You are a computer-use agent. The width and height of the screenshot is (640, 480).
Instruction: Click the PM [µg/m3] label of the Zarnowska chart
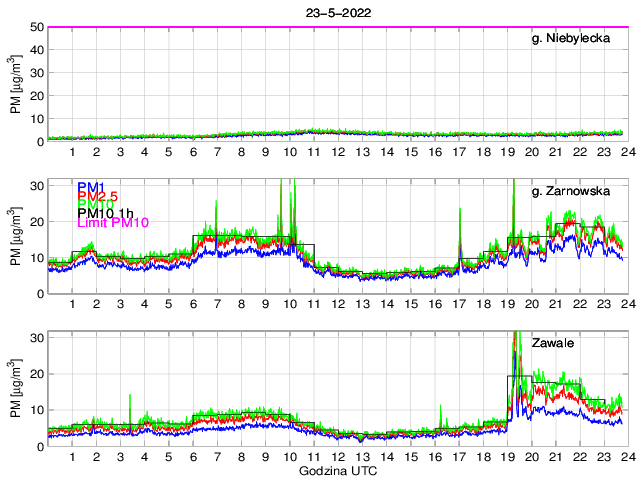point(15,236)
